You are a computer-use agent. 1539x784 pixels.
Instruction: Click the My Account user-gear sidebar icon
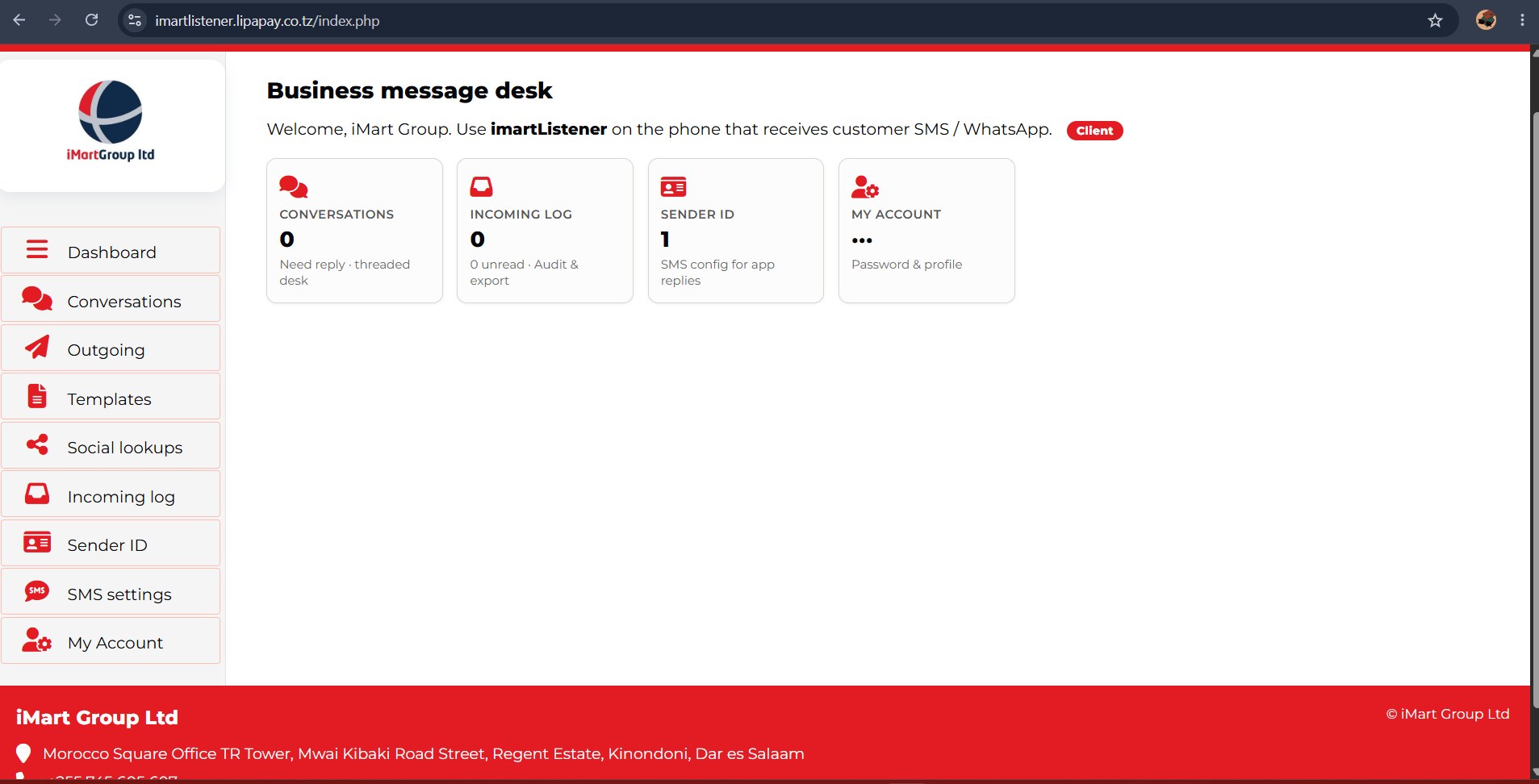click(x=37, y=640)
